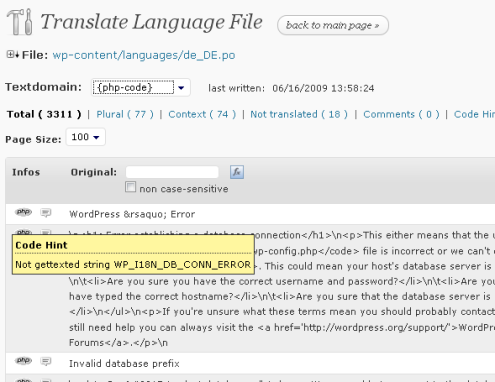Open the wp-content/languages/de_DE.po file link

(144, 55)
